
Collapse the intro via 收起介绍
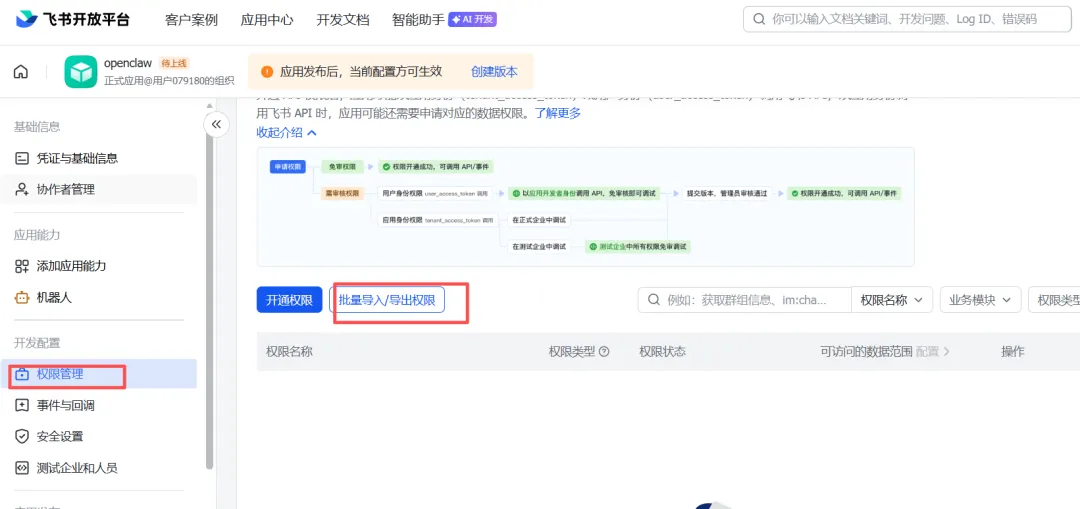pyautogui.click(x=287, y=132)
